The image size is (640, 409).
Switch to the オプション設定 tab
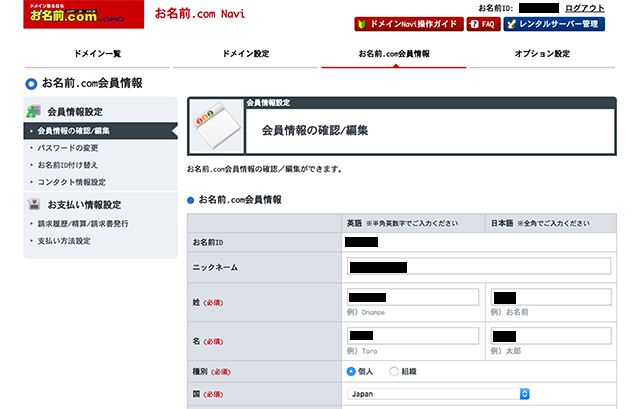pos(542,53)
